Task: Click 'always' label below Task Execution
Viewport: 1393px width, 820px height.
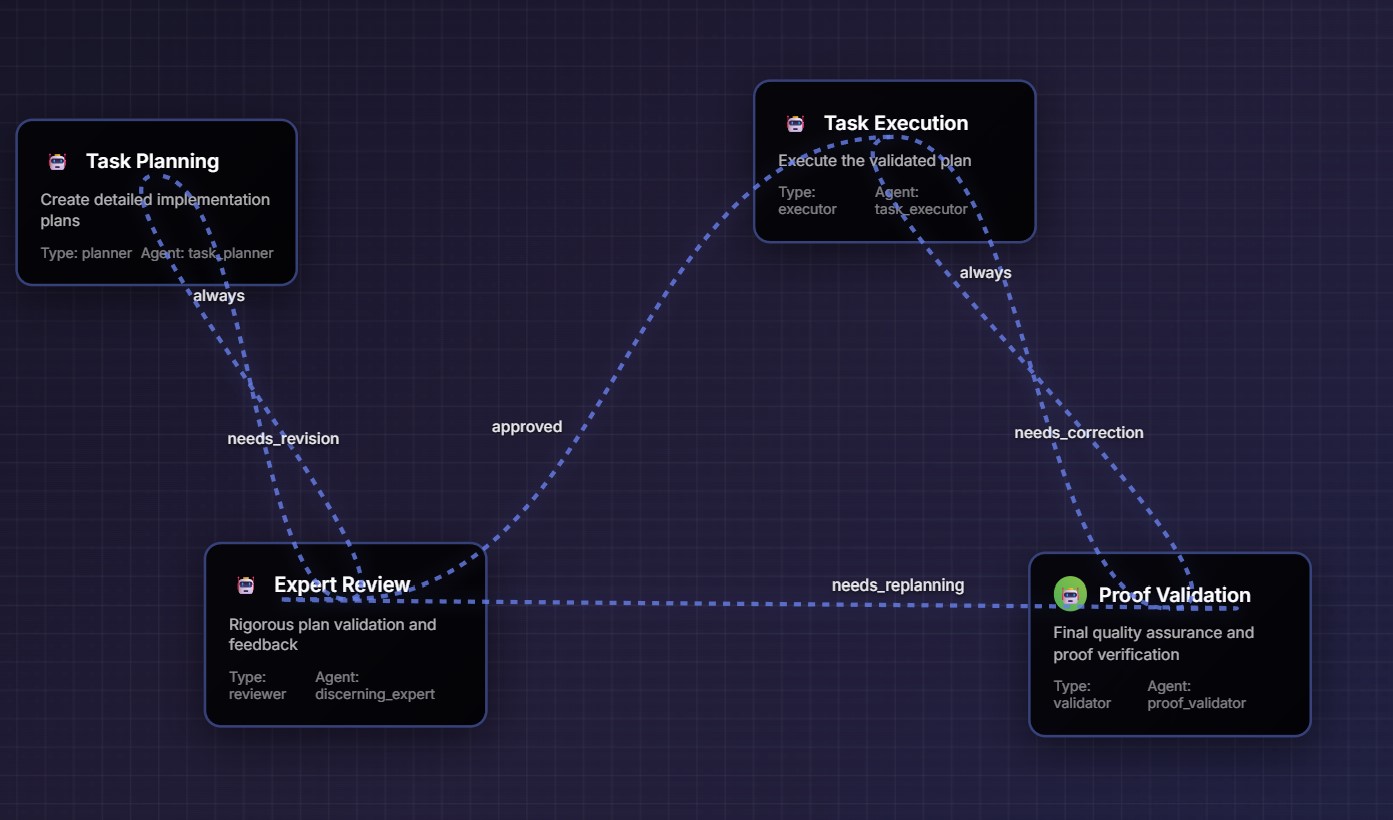Action: 985,273
